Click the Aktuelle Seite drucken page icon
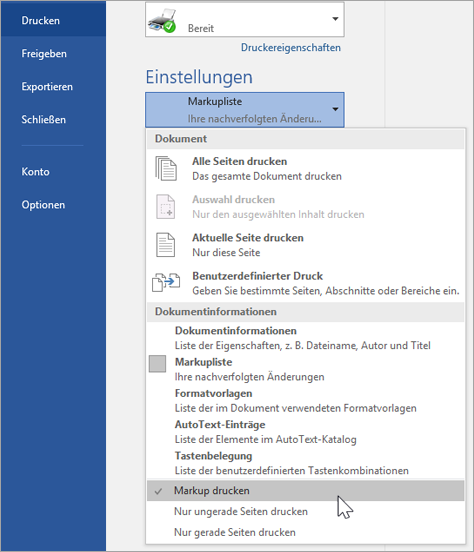Viewport: 474px width, 552px height. [166, 245]
